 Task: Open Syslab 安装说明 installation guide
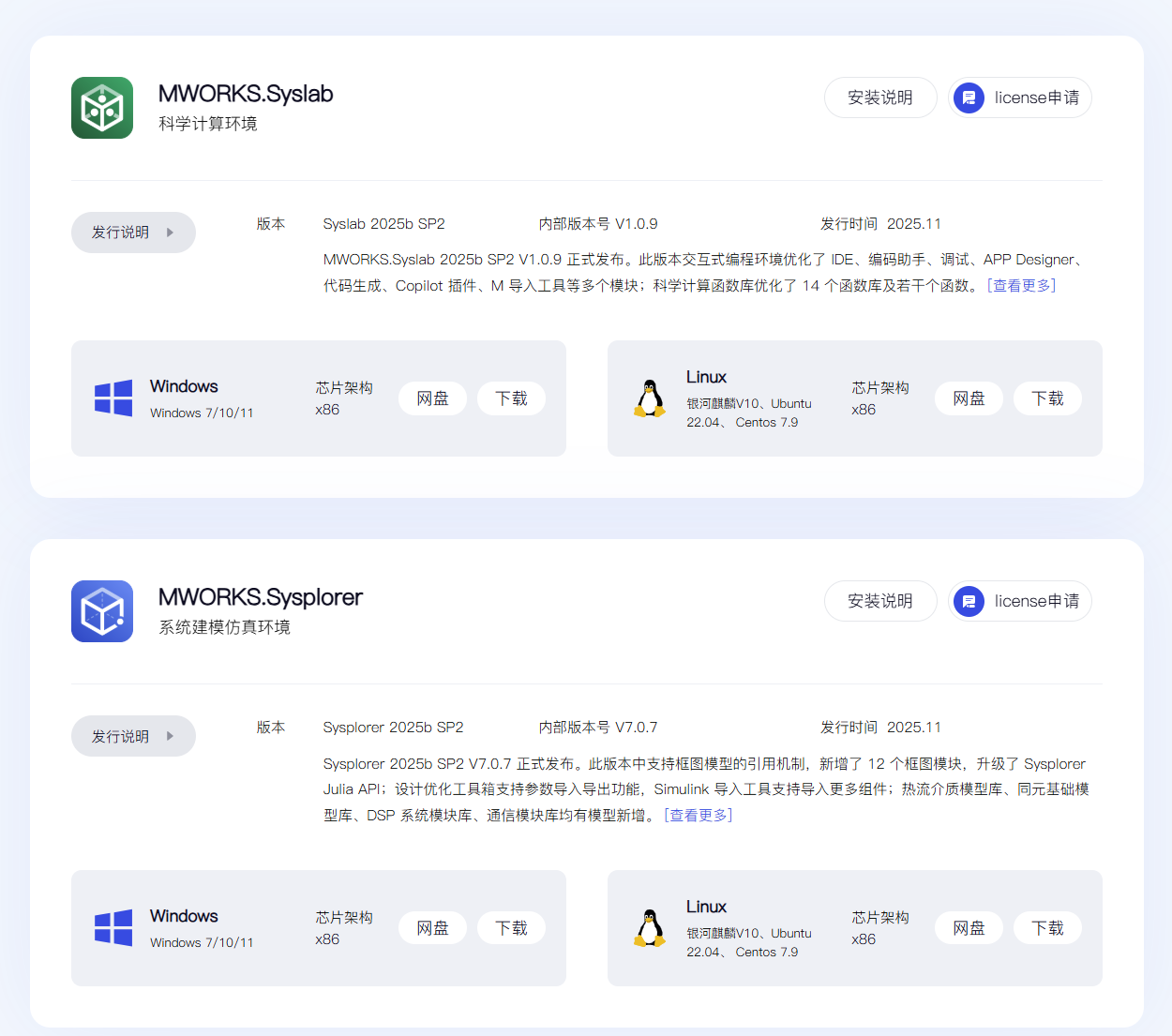[879, 98]
